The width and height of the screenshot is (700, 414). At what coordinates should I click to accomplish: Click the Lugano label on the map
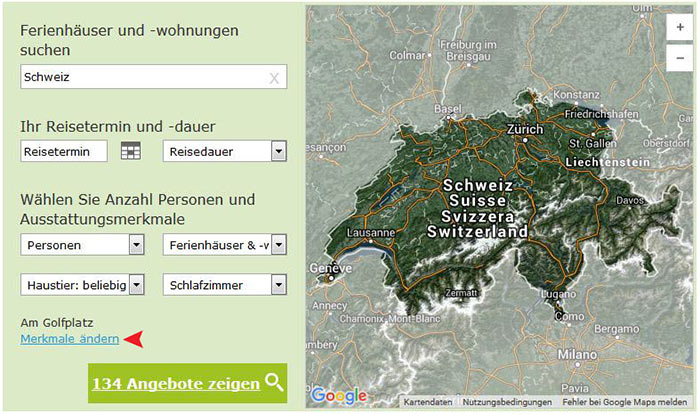pyautogui.click(x=558, y=294)
